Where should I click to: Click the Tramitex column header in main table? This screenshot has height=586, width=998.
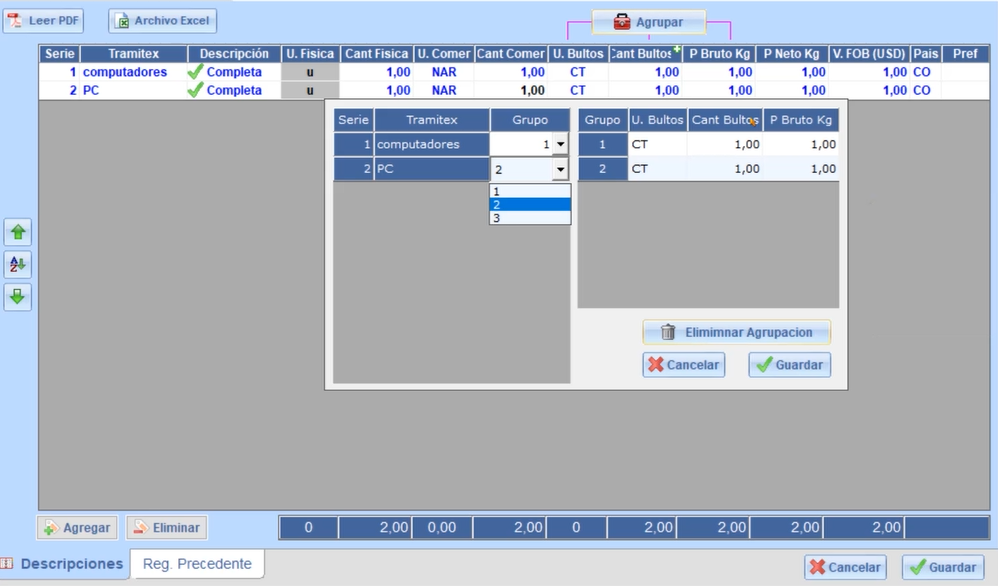tap(133, 54)
